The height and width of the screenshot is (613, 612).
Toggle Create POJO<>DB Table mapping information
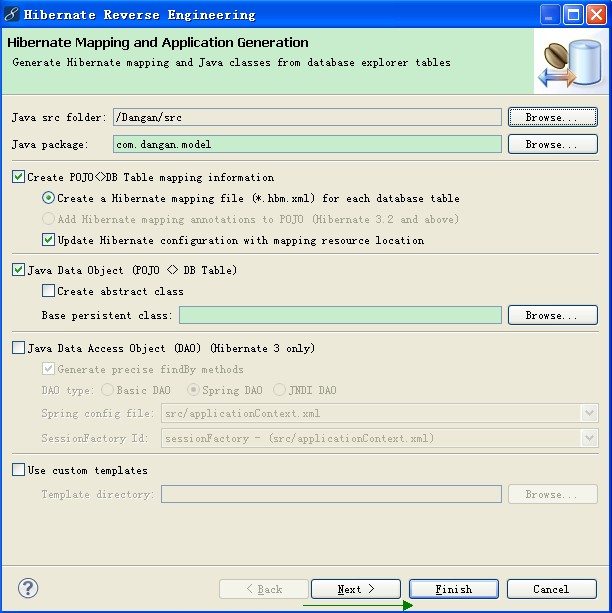[18, 177]
